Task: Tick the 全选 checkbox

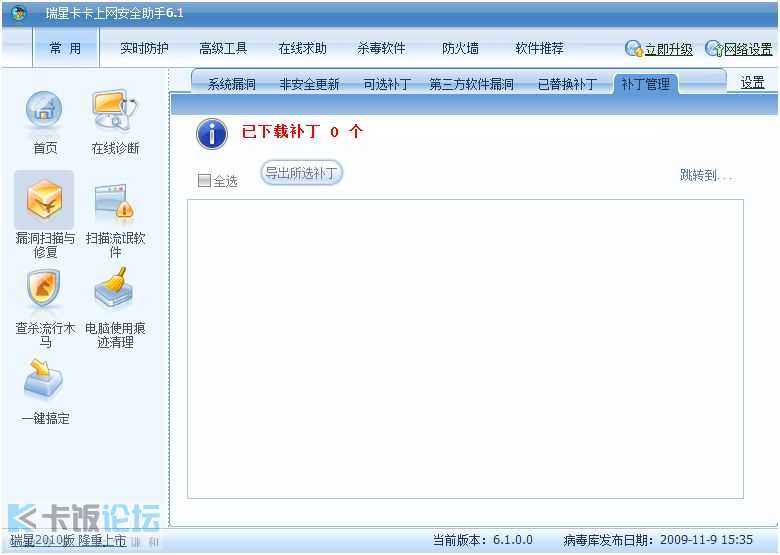Action: click(204, 180)
